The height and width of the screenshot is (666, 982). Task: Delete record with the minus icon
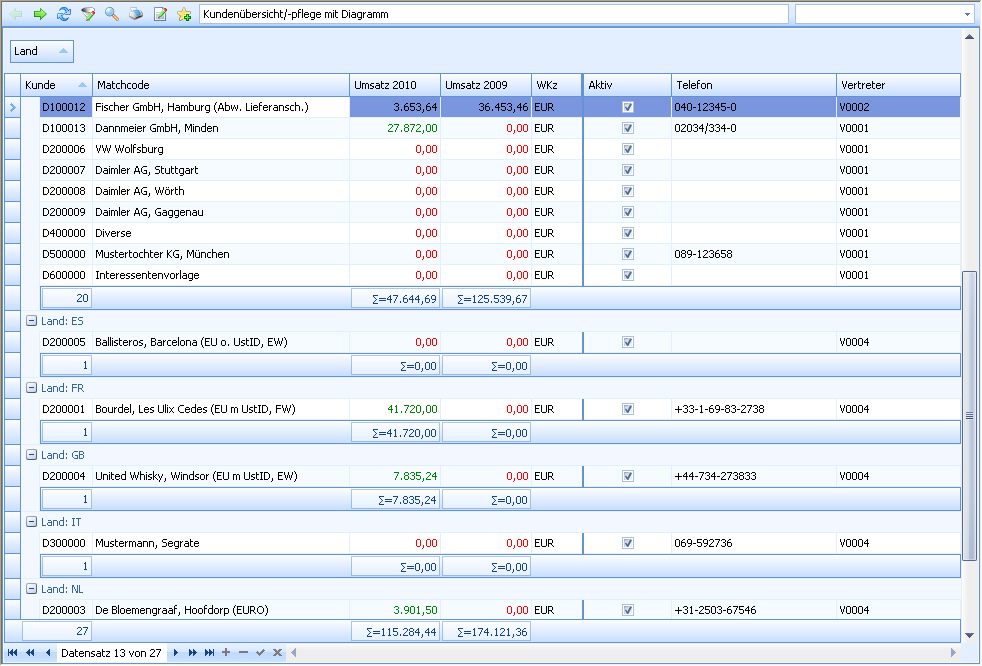[244, 653]
